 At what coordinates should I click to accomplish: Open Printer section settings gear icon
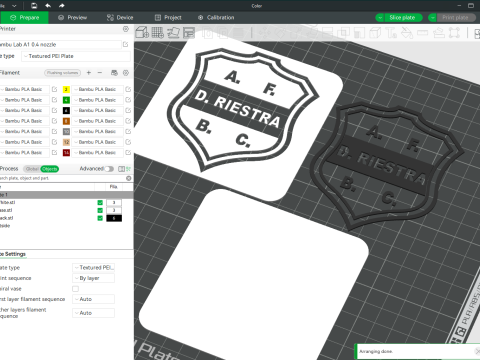tap(126, 29)
